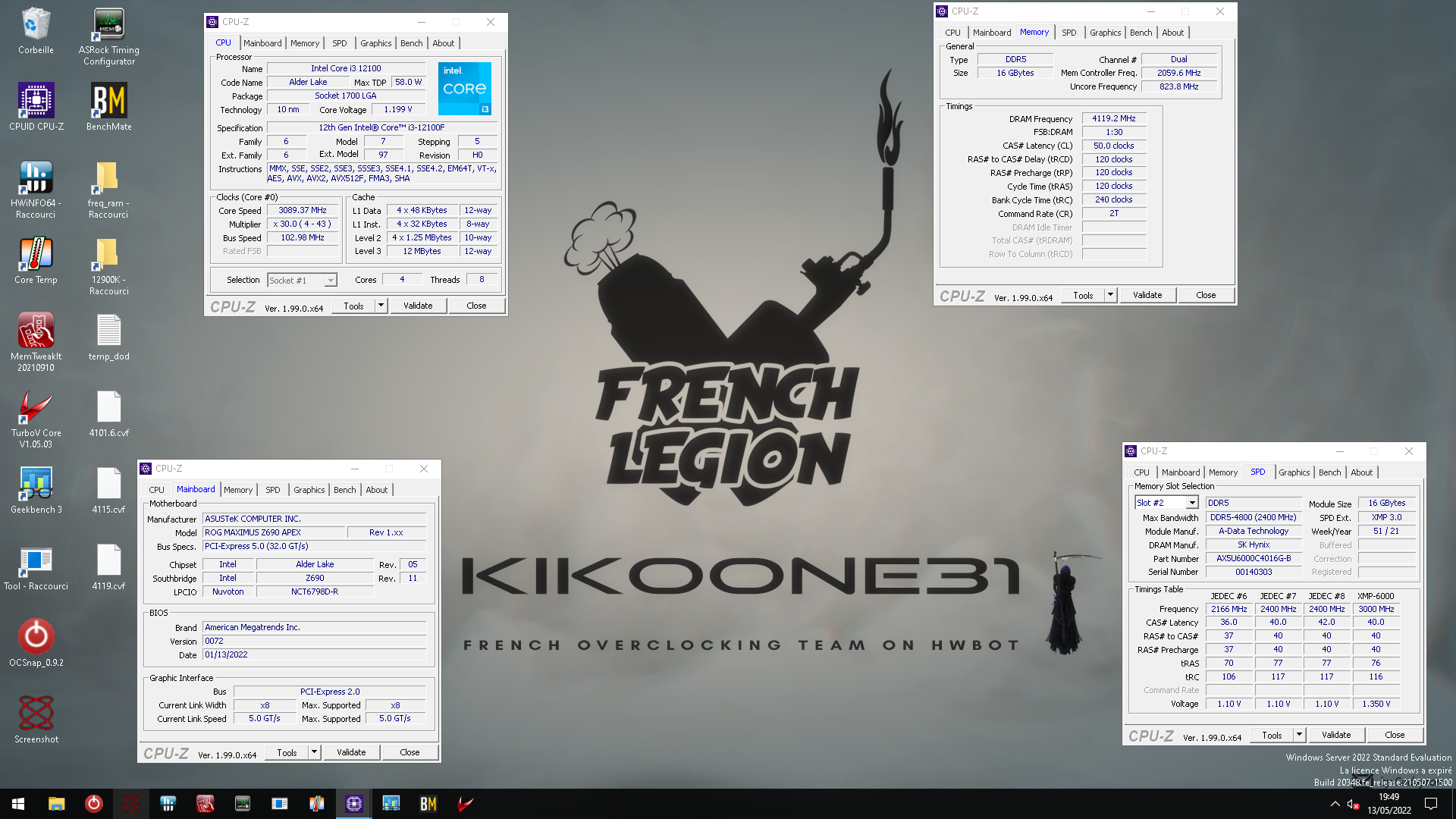Screen dimensions: 1456x819
Task: Click CPU-Z icon in taskbar
Action: pyautogui.click(x=354, y=804)
